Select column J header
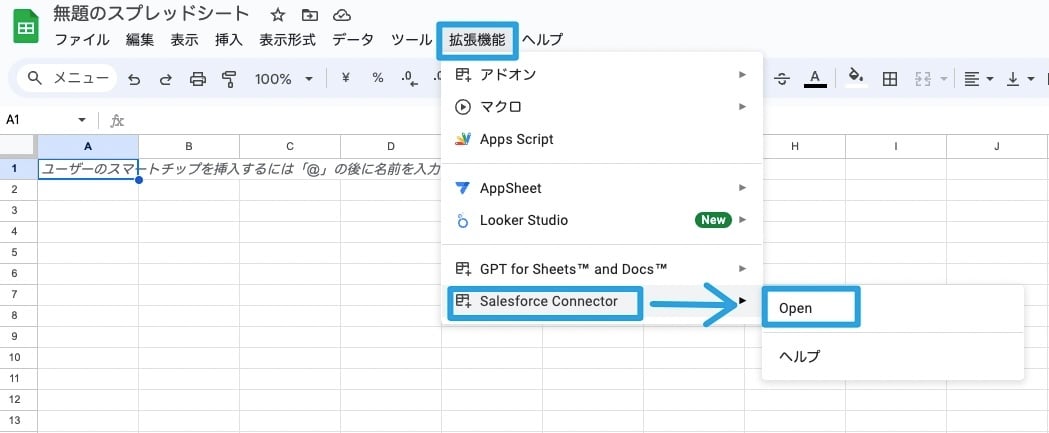 [x=996, y=146]
